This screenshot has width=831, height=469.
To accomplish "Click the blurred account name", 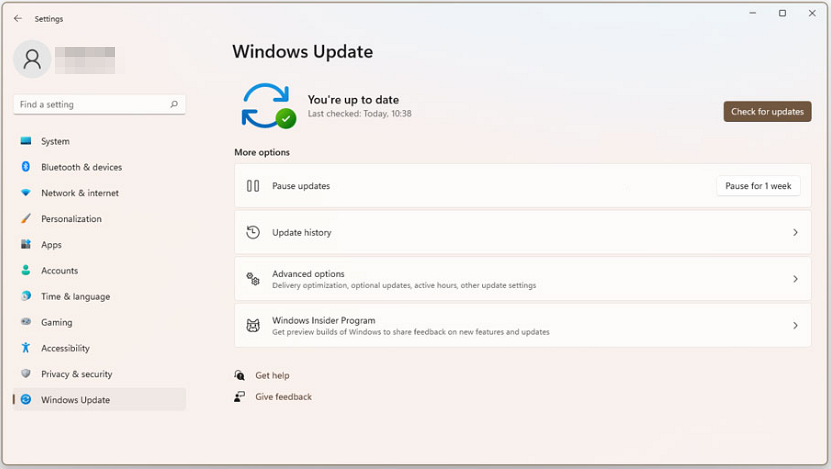I will 85,60.
